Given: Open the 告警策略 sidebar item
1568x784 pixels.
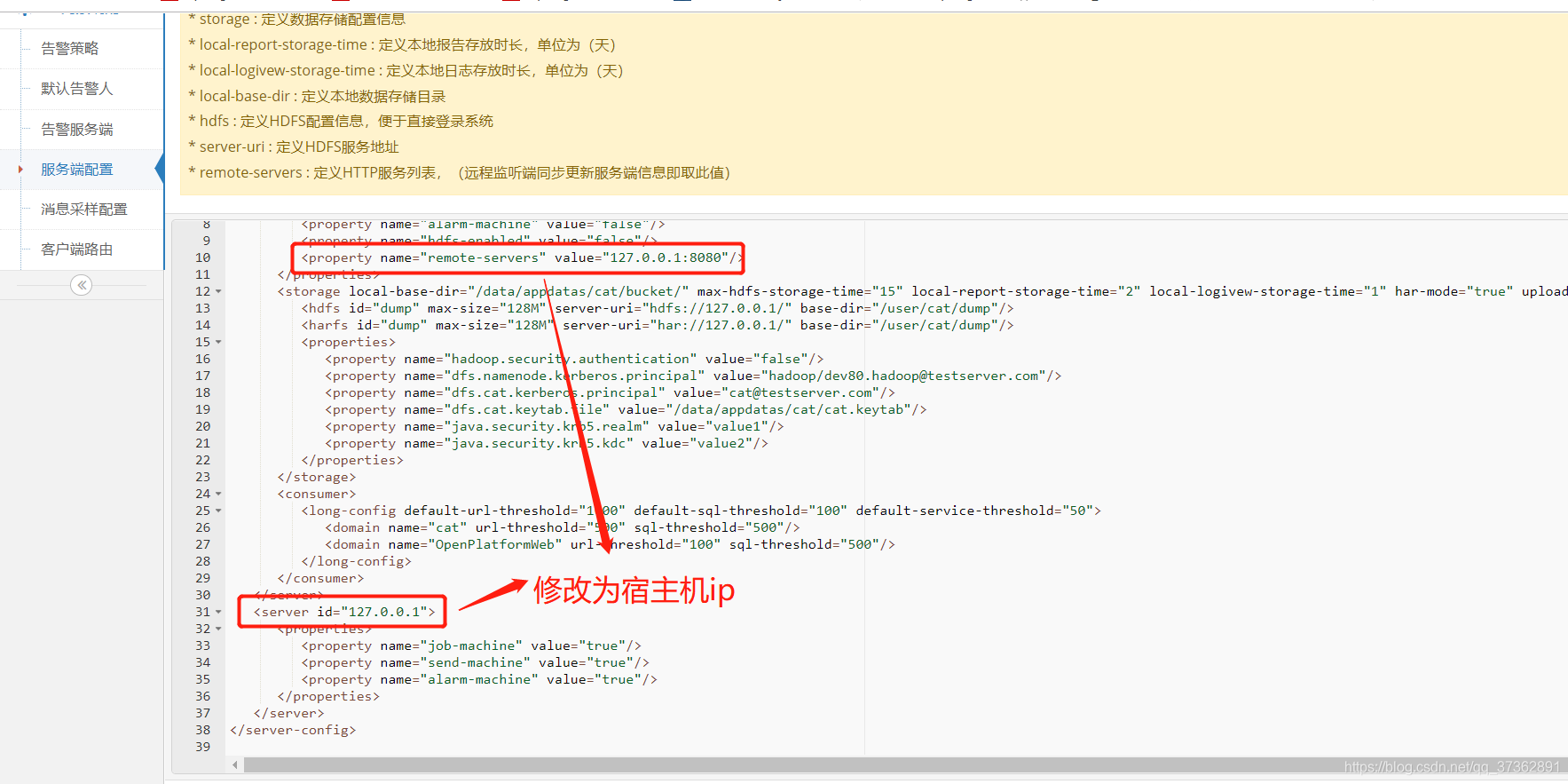Looking at the screenshot, I should [69, 48].
